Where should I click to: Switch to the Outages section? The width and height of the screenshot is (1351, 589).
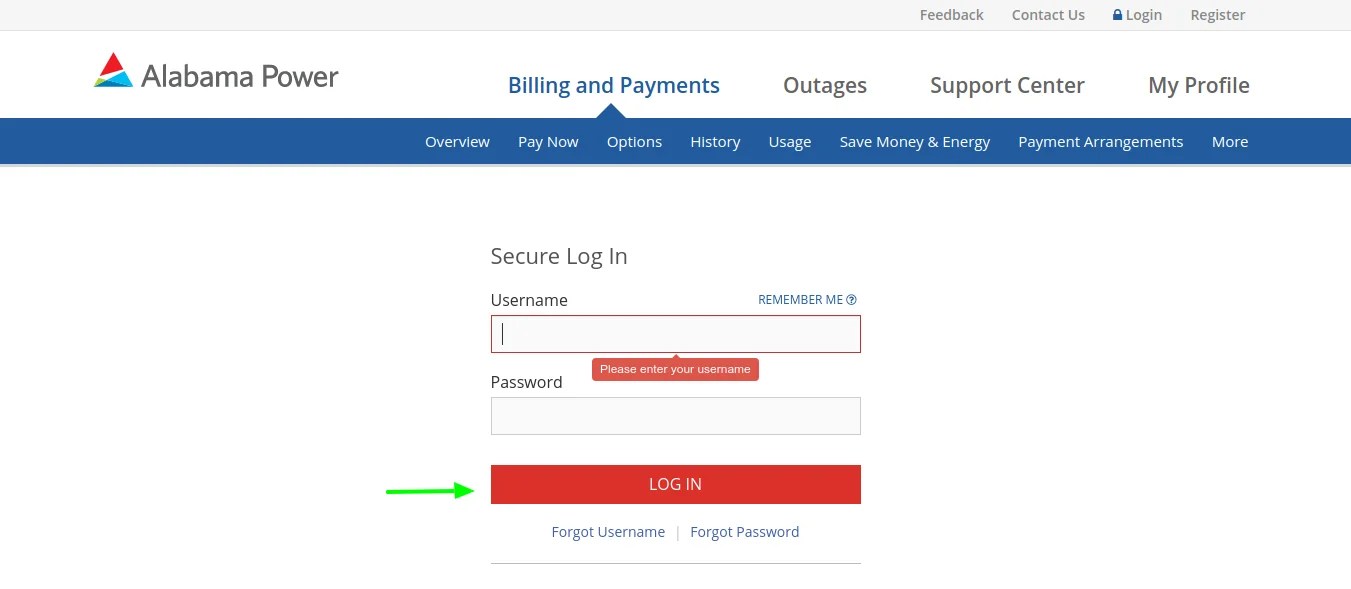(x=824, y=85)
